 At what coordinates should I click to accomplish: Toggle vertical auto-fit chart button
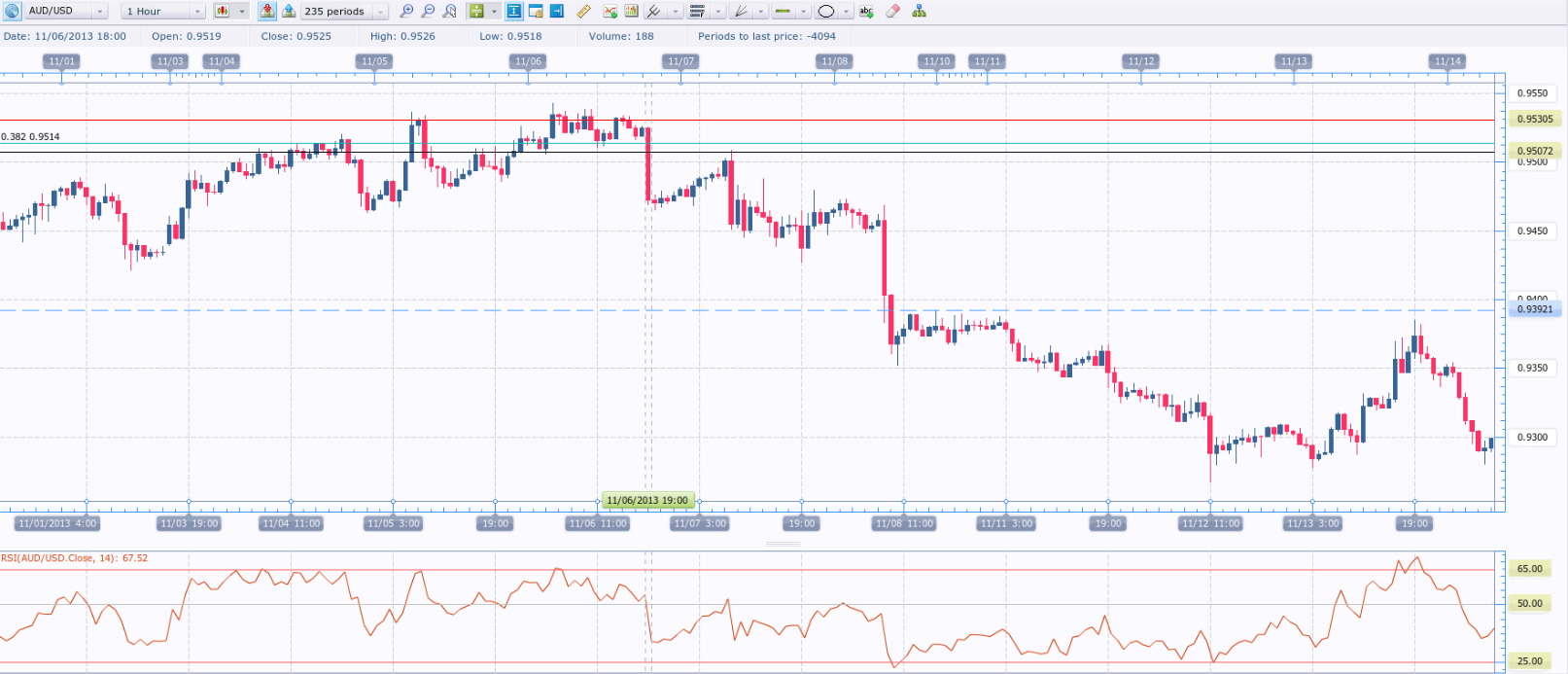[x=513, y=12]
